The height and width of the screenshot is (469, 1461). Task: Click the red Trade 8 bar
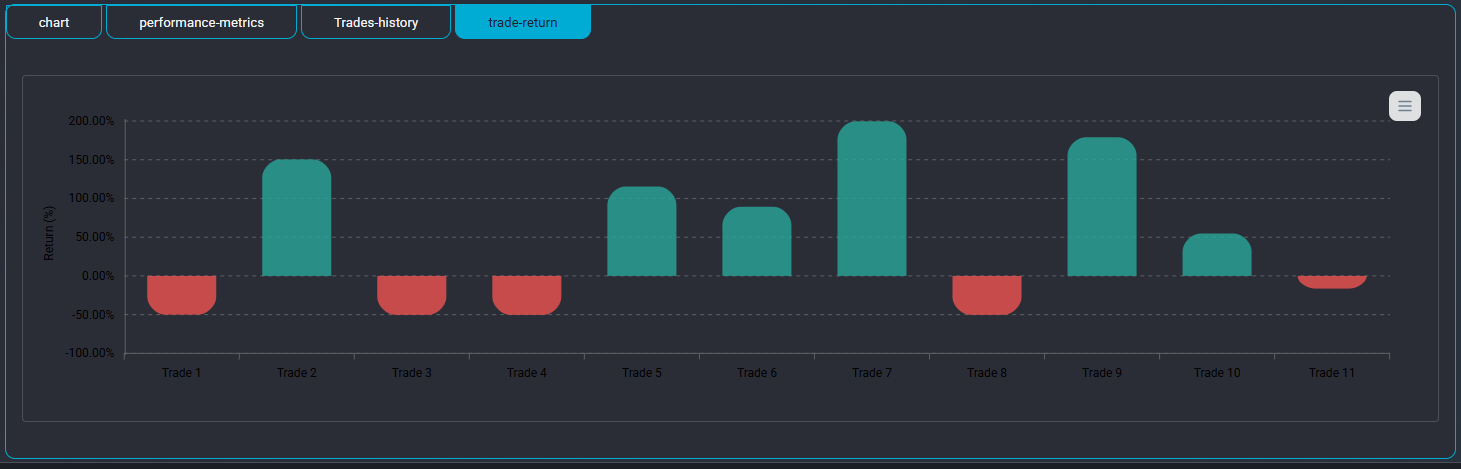pos(987,295)
